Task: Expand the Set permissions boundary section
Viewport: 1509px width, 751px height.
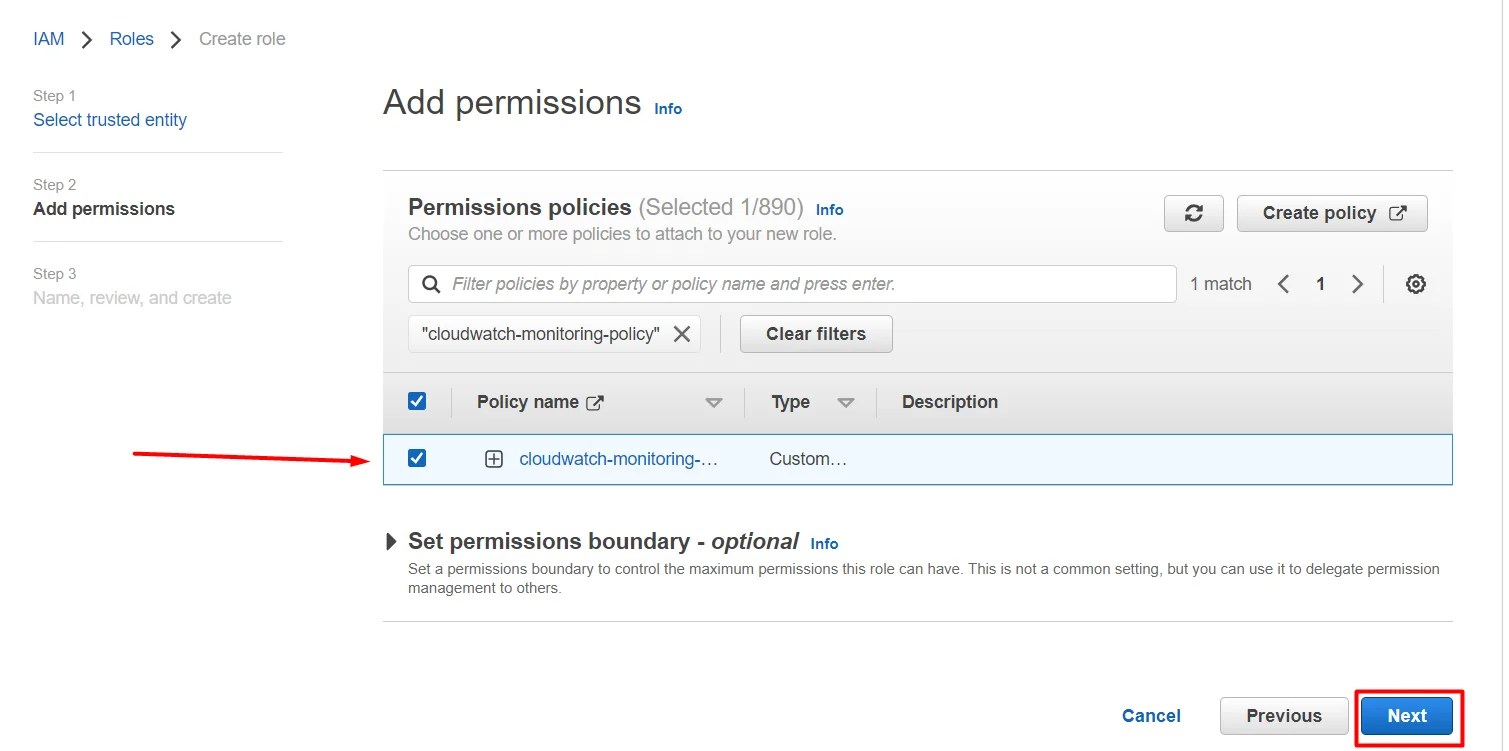Action: click(391, 541)
